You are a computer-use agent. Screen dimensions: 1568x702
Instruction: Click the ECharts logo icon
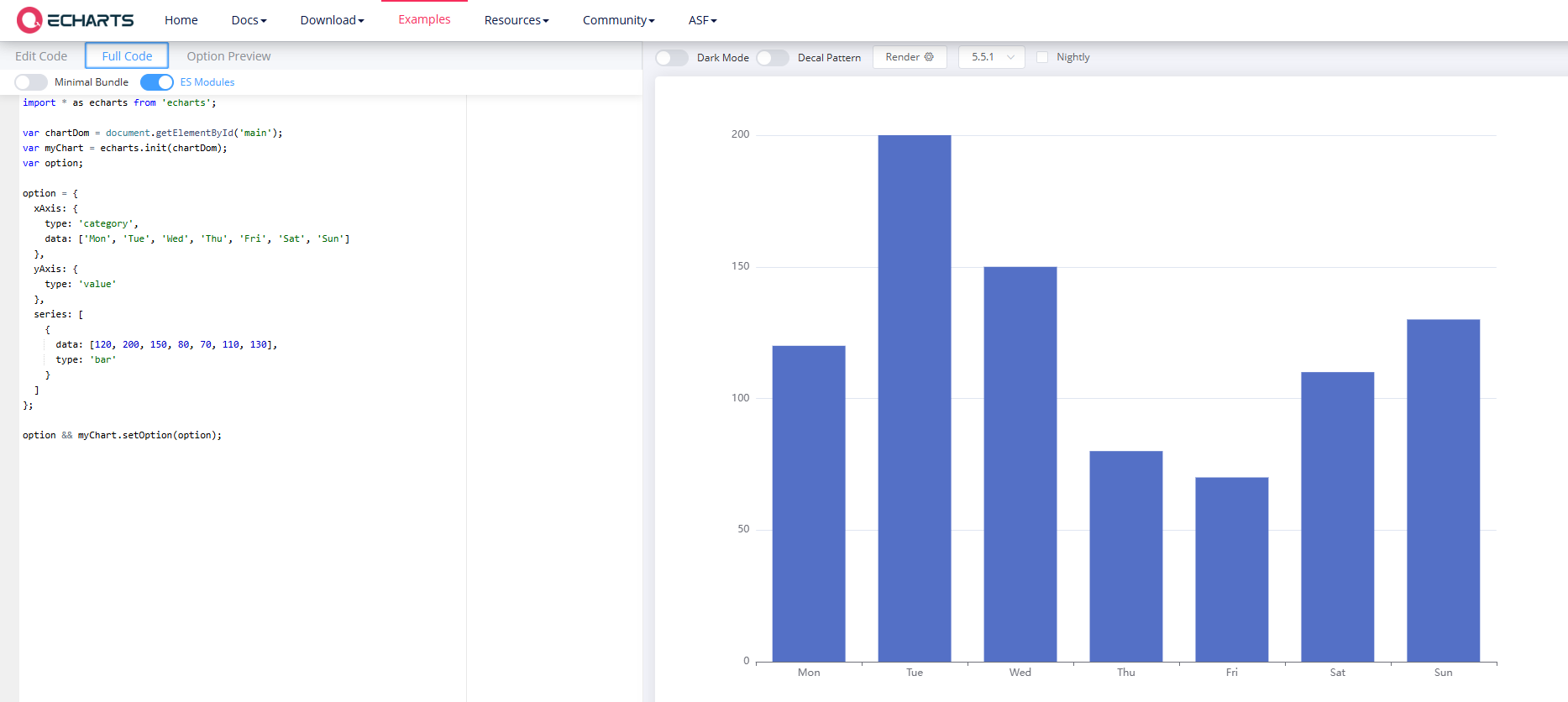tap(29, 20)
